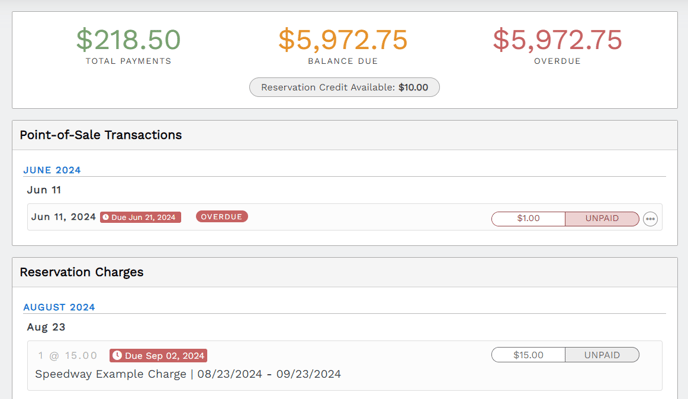Click the Due Sep 02, 2024 badge
Screen dimensions: 688x399
[158, 356]
